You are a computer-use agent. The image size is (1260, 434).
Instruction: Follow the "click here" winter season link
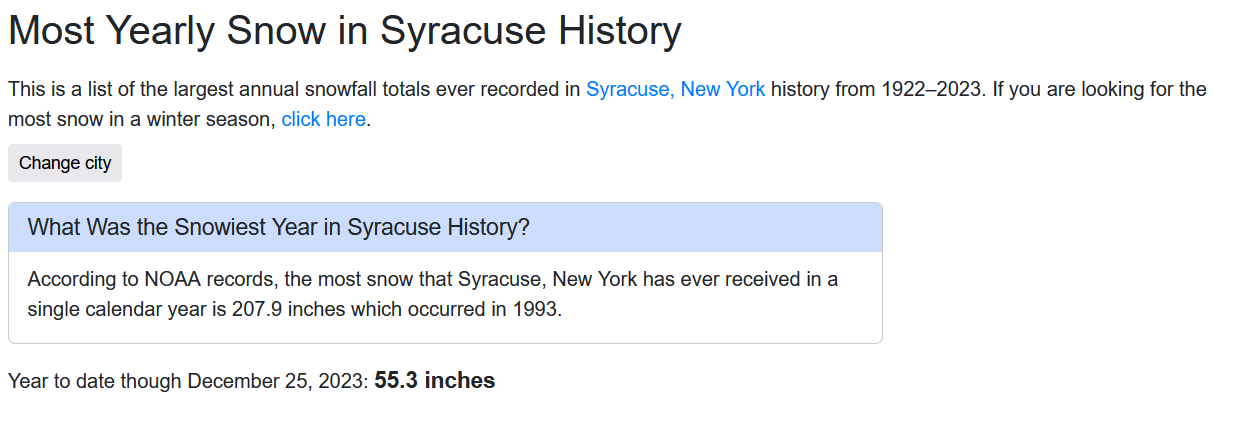323,119
